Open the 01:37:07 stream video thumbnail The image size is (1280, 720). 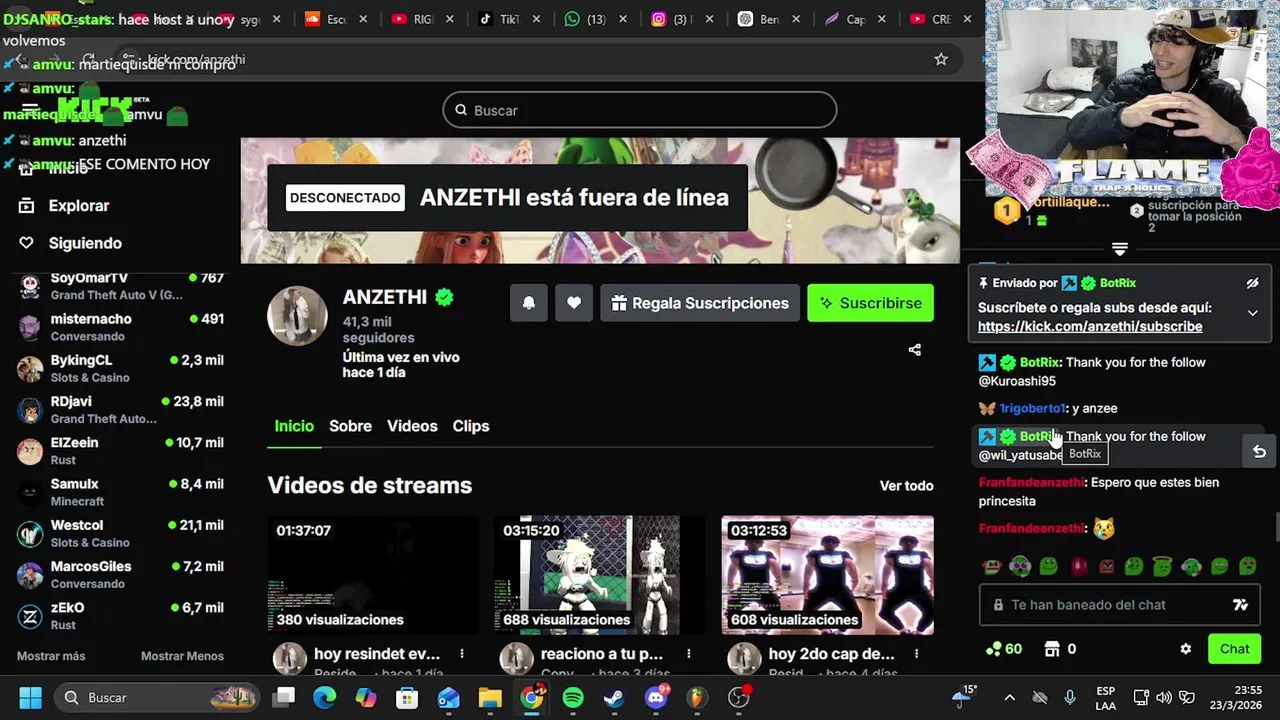(x=373, y=575)
